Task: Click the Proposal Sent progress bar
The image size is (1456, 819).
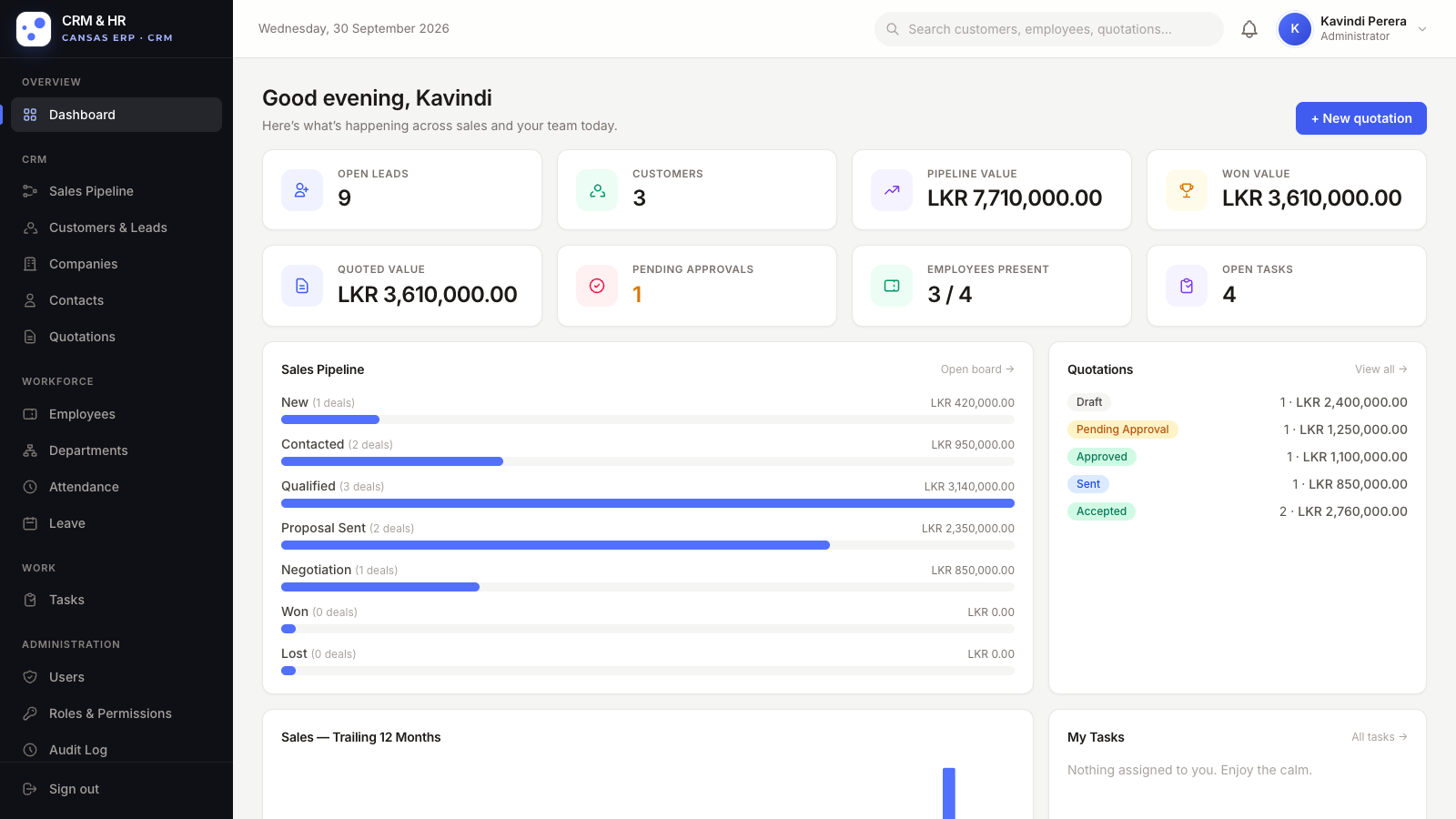Action: pos(648,545)
